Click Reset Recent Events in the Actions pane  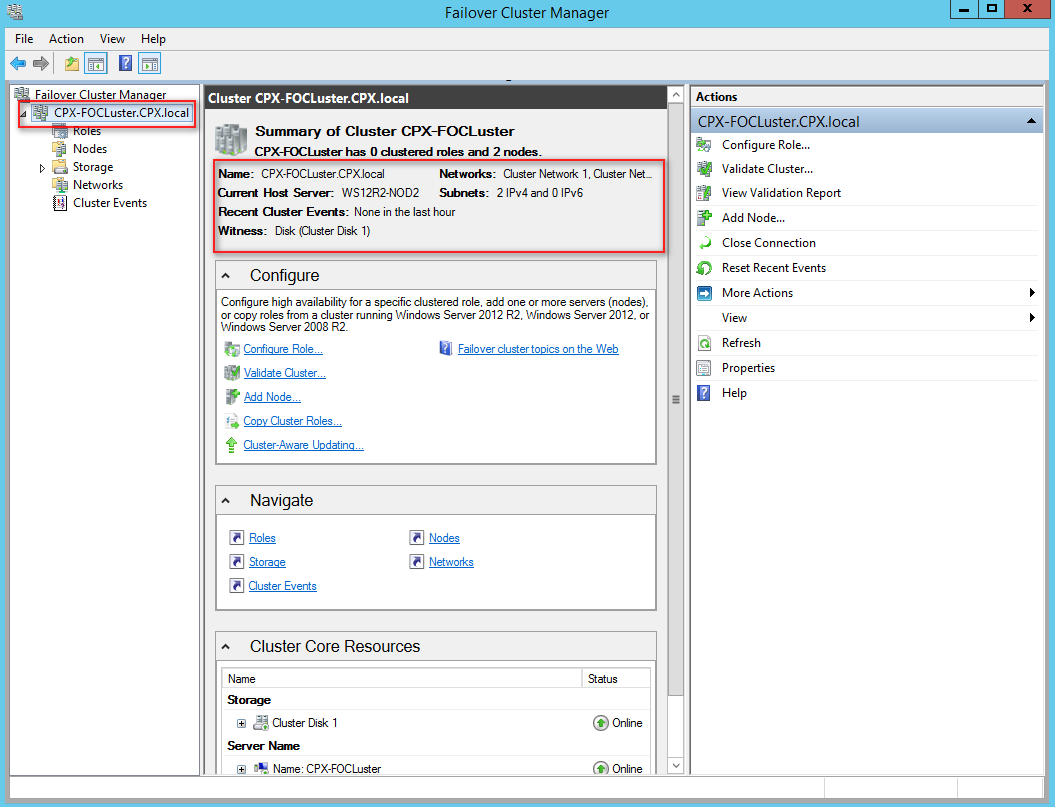coord(774,268)
